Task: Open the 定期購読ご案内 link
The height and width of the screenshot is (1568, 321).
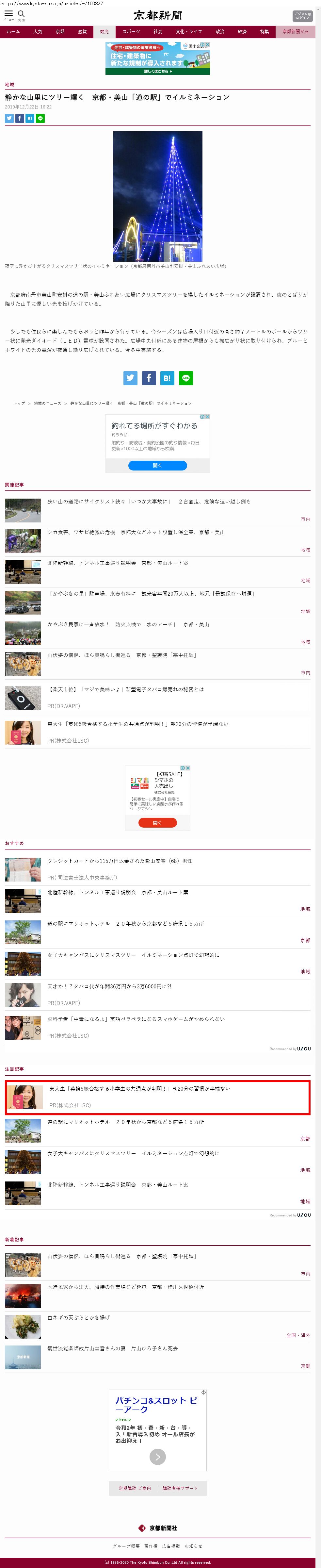Action: point(134,1488)
